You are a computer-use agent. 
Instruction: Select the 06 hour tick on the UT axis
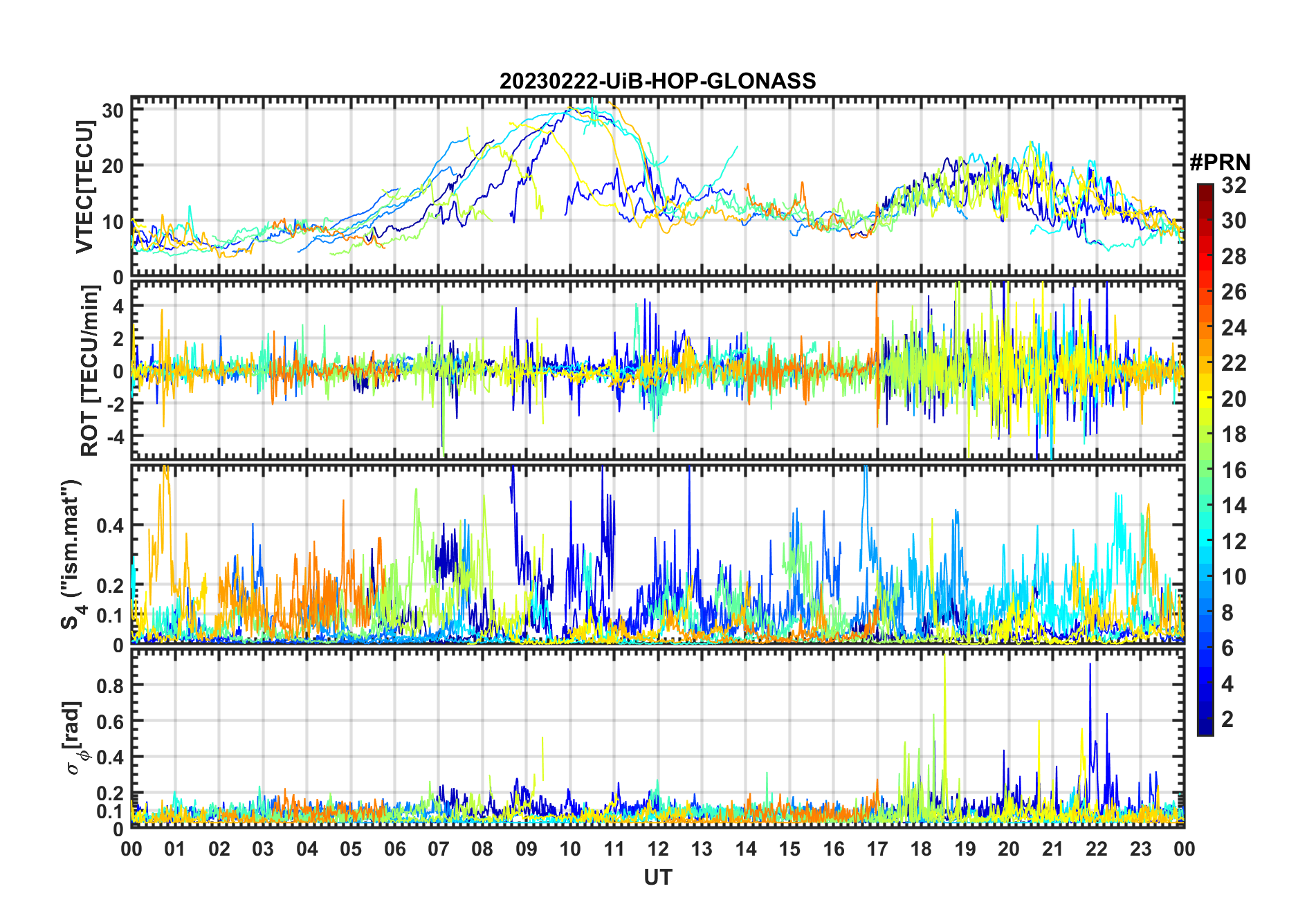coord(394,849)
